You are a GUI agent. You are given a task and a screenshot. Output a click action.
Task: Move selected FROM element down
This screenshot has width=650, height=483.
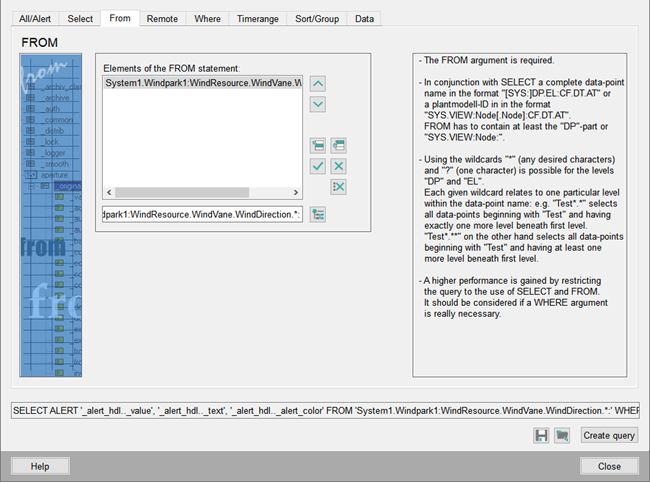(318, 104)
